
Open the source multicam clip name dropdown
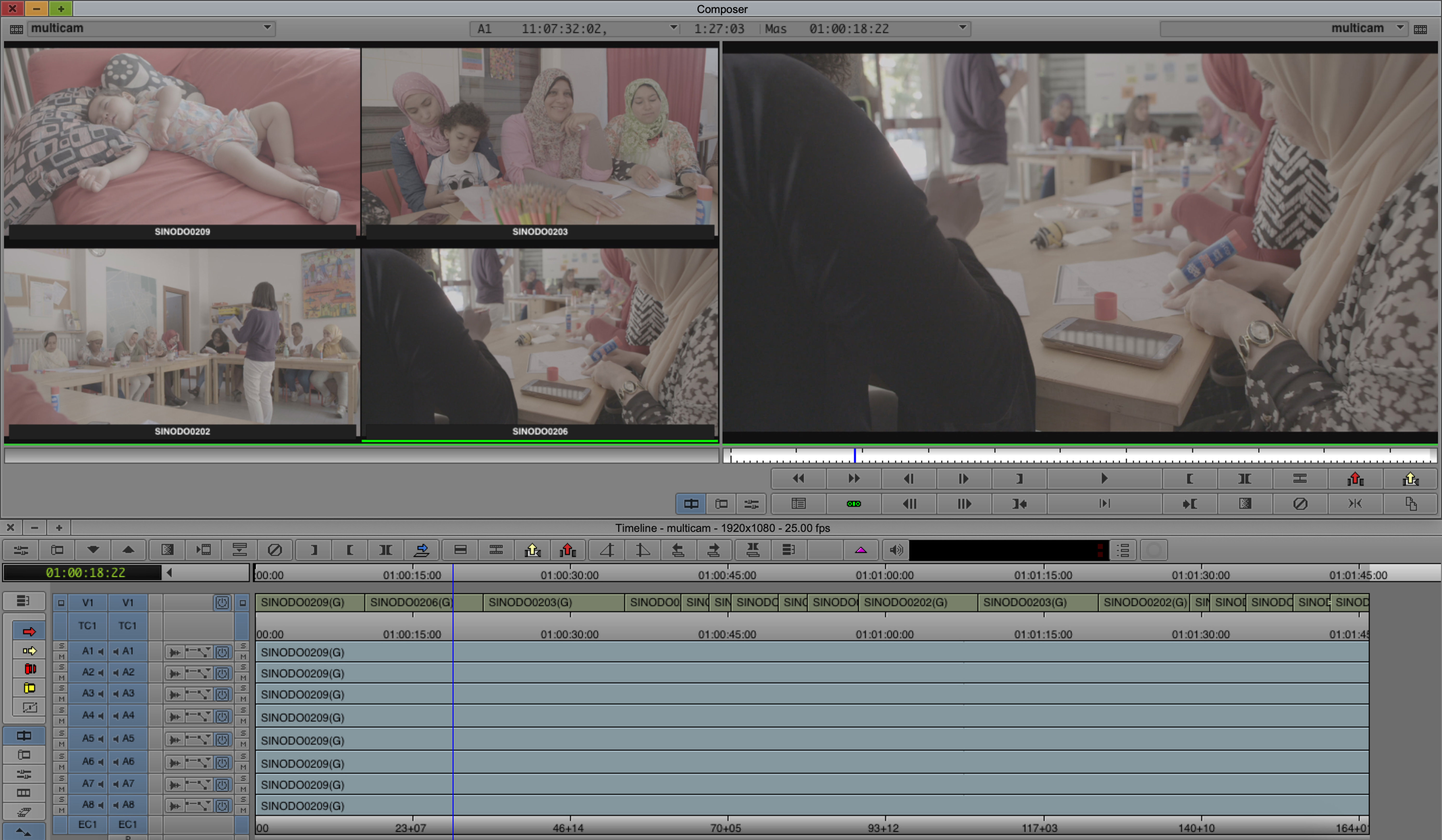tap(267, 27)
